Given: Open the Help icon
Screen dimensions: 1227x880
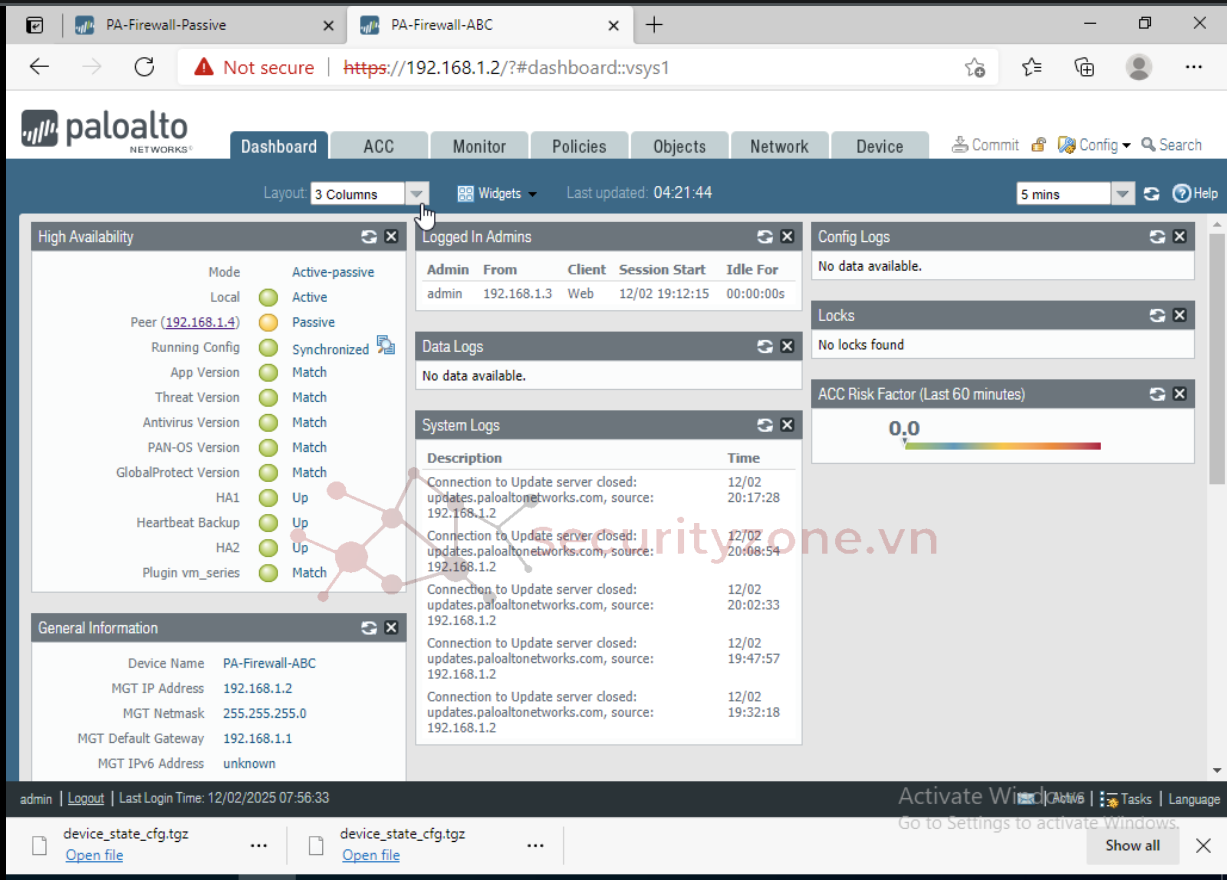Looking at the screenshot, I should (1182, 194).
